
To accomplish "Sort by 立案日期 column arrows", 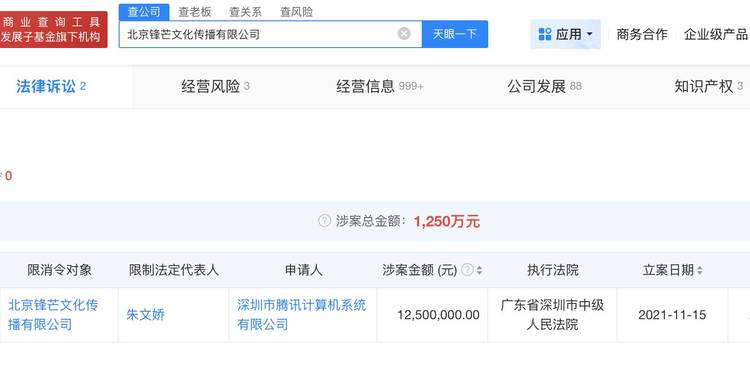I will point(699,270).
